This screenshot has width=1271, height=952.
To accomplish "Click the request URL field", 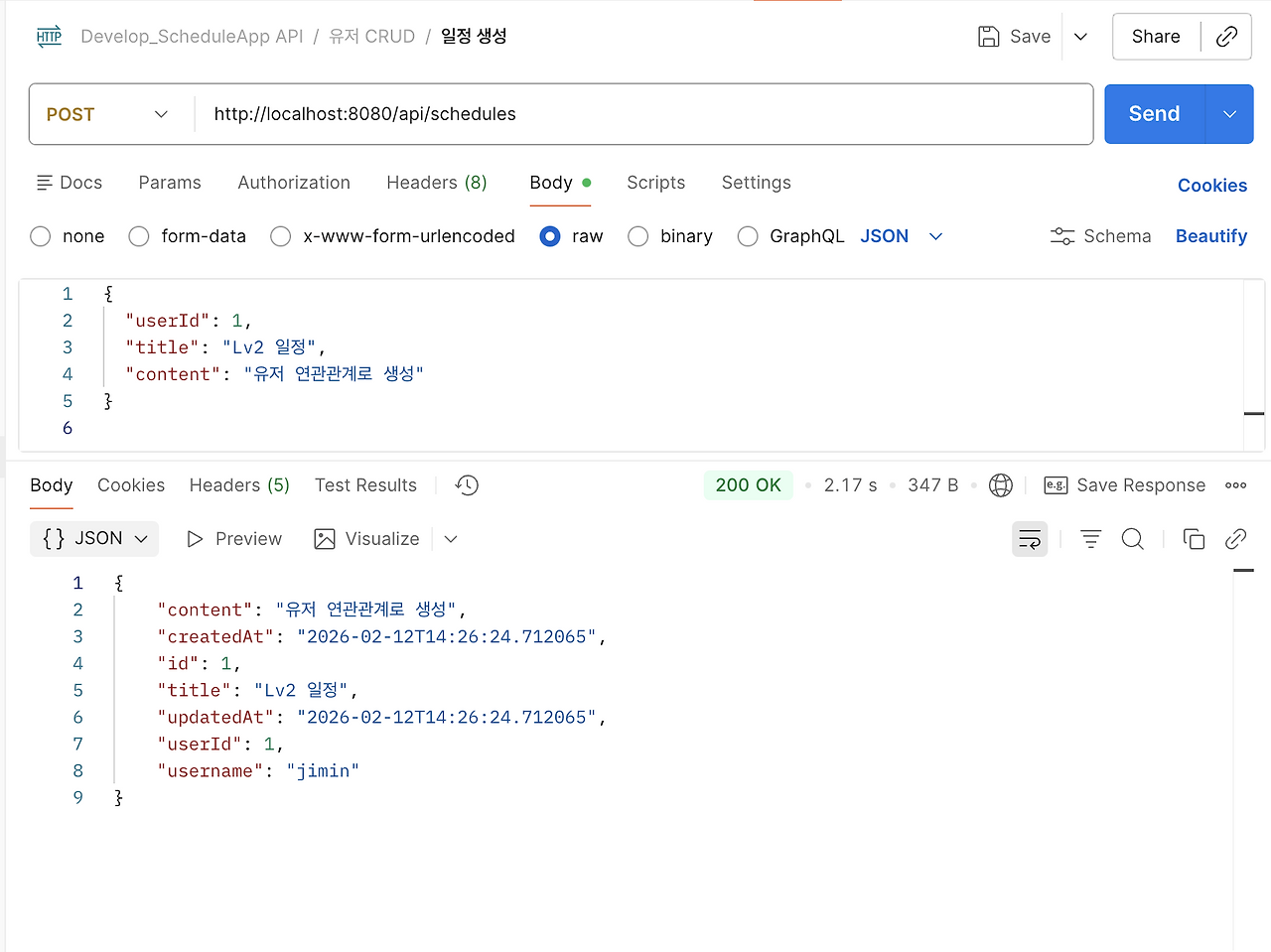I will point(643,114).
